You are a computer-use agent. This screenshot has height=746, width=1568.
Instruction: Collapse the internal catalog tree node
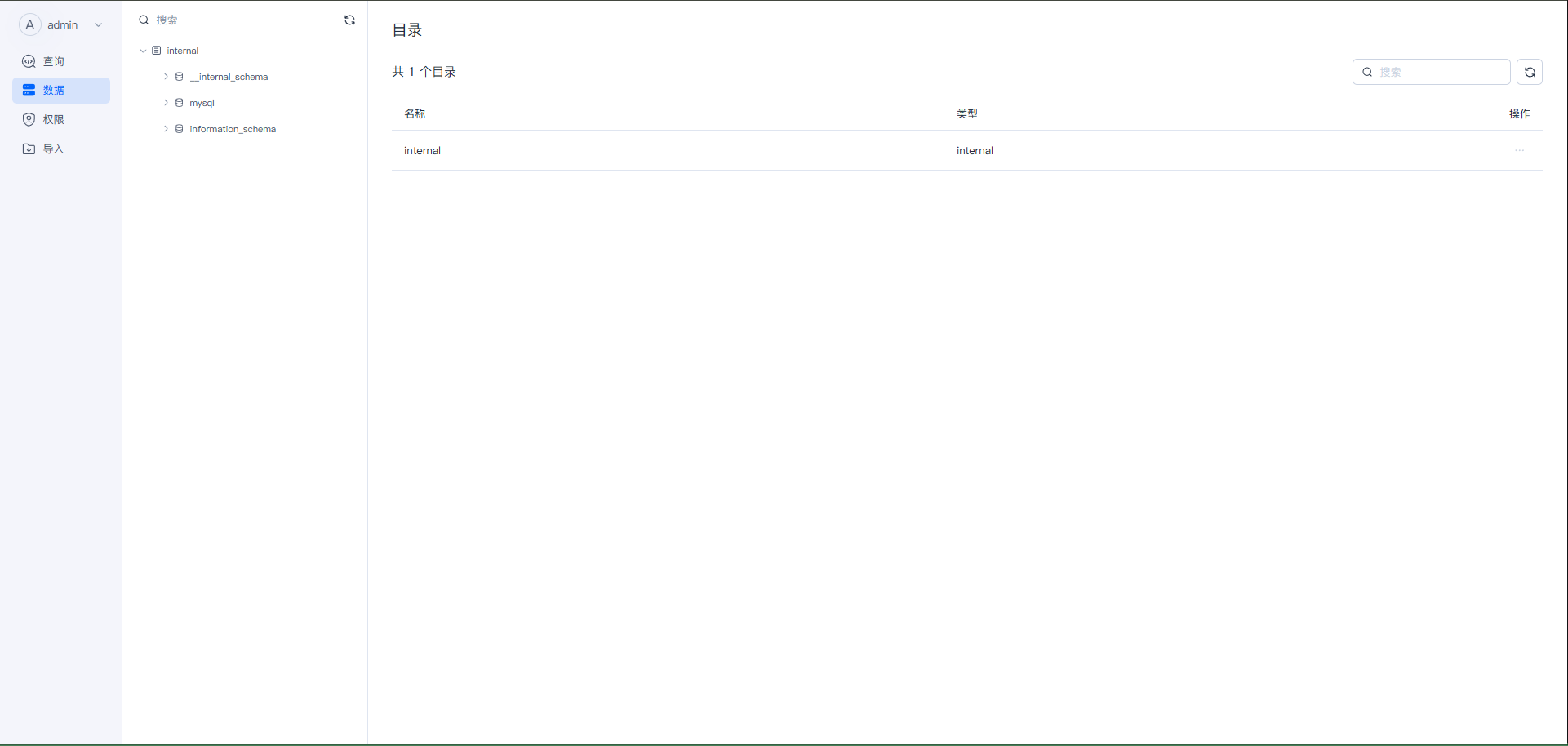(x=143, y=51)
